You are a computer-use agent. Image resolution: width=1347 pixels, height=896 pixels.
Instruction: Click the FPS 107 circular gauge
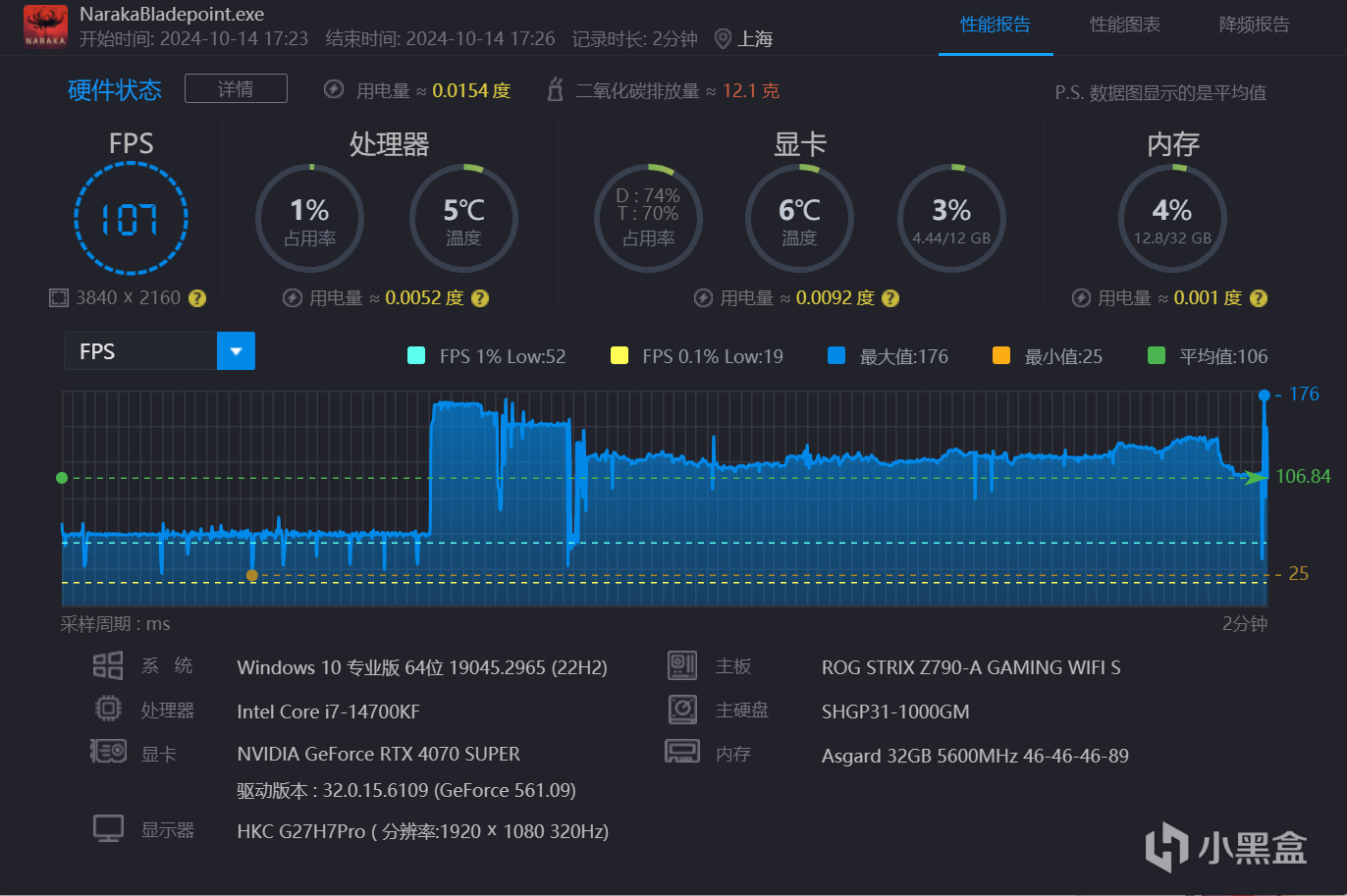131,218
